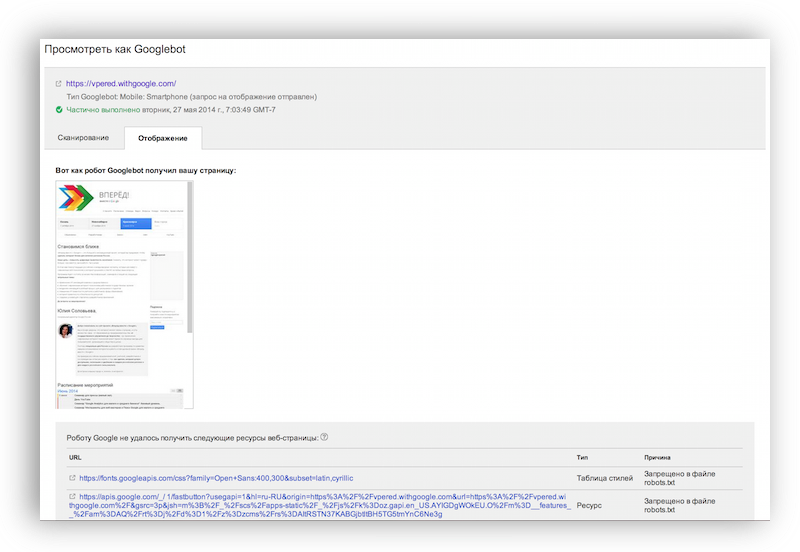Click the Тип column header
Image resolution: width=800 pixels, height=552 pixels.
[x=582, y=458]
